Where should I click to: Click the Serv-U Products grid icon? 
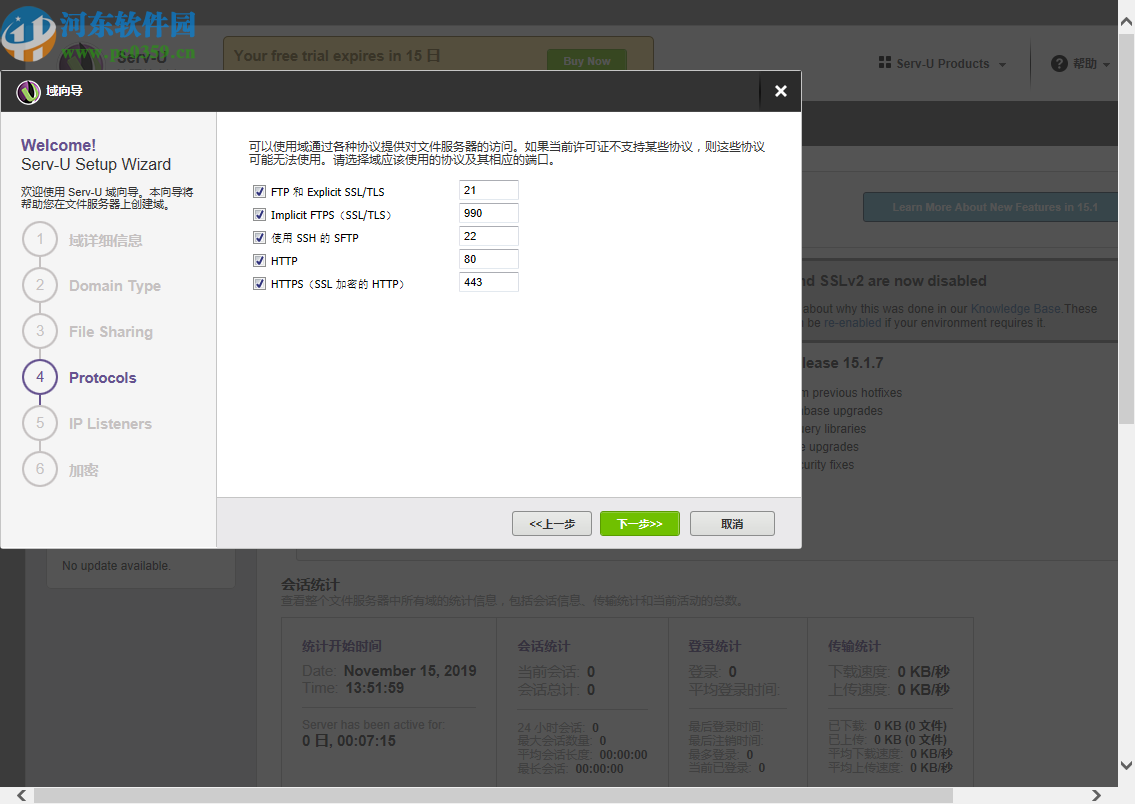click(885, 63)
